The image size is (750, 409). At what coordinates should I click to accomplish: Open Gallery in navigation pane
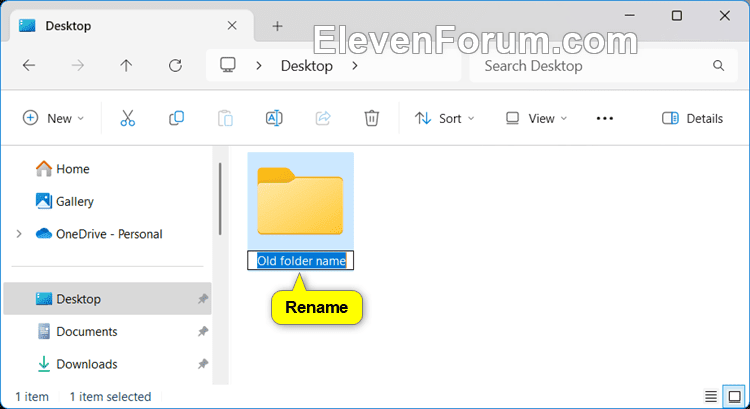65,201
